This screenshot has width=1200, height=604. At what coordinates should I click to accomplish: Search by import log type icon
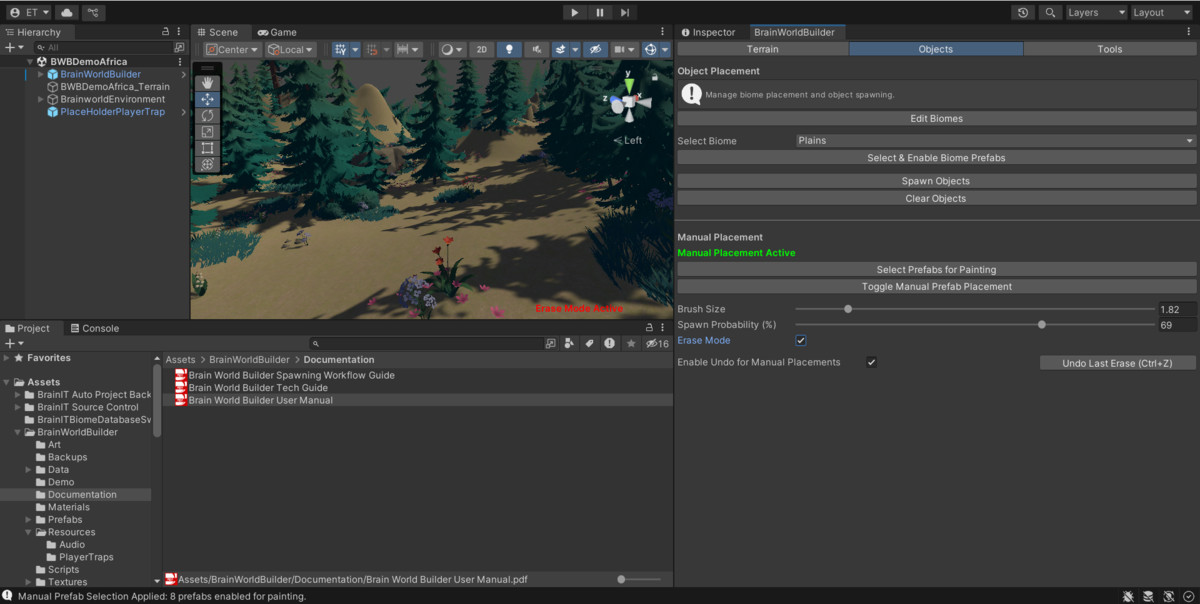coord(609,343)
